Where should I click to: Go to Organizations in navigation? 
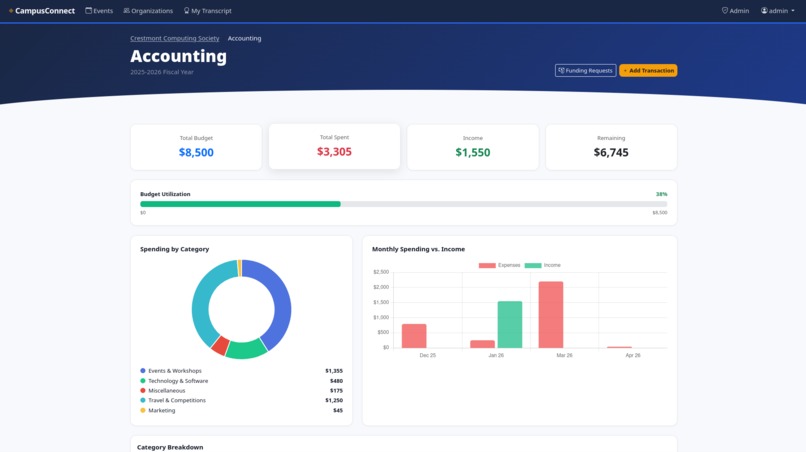click(x=148, y=11)
